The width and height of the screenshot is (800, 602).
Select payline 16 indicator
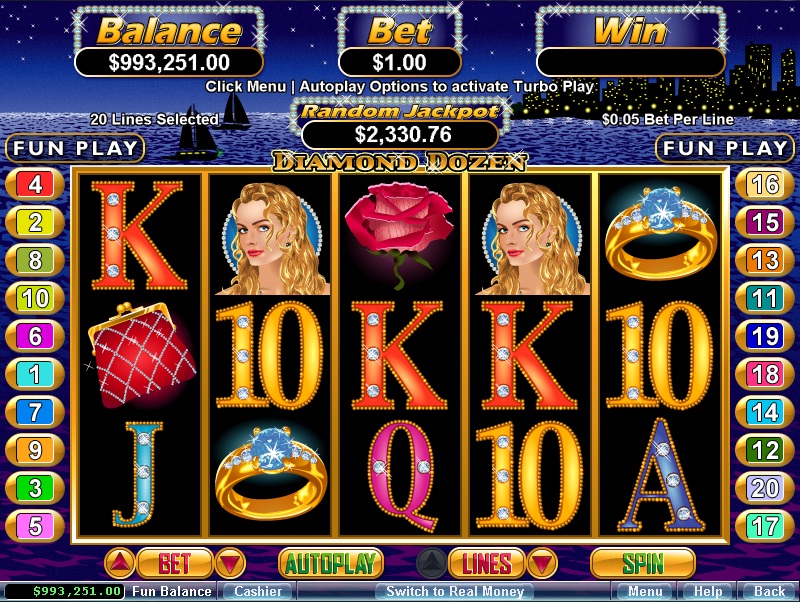point(765,184)
